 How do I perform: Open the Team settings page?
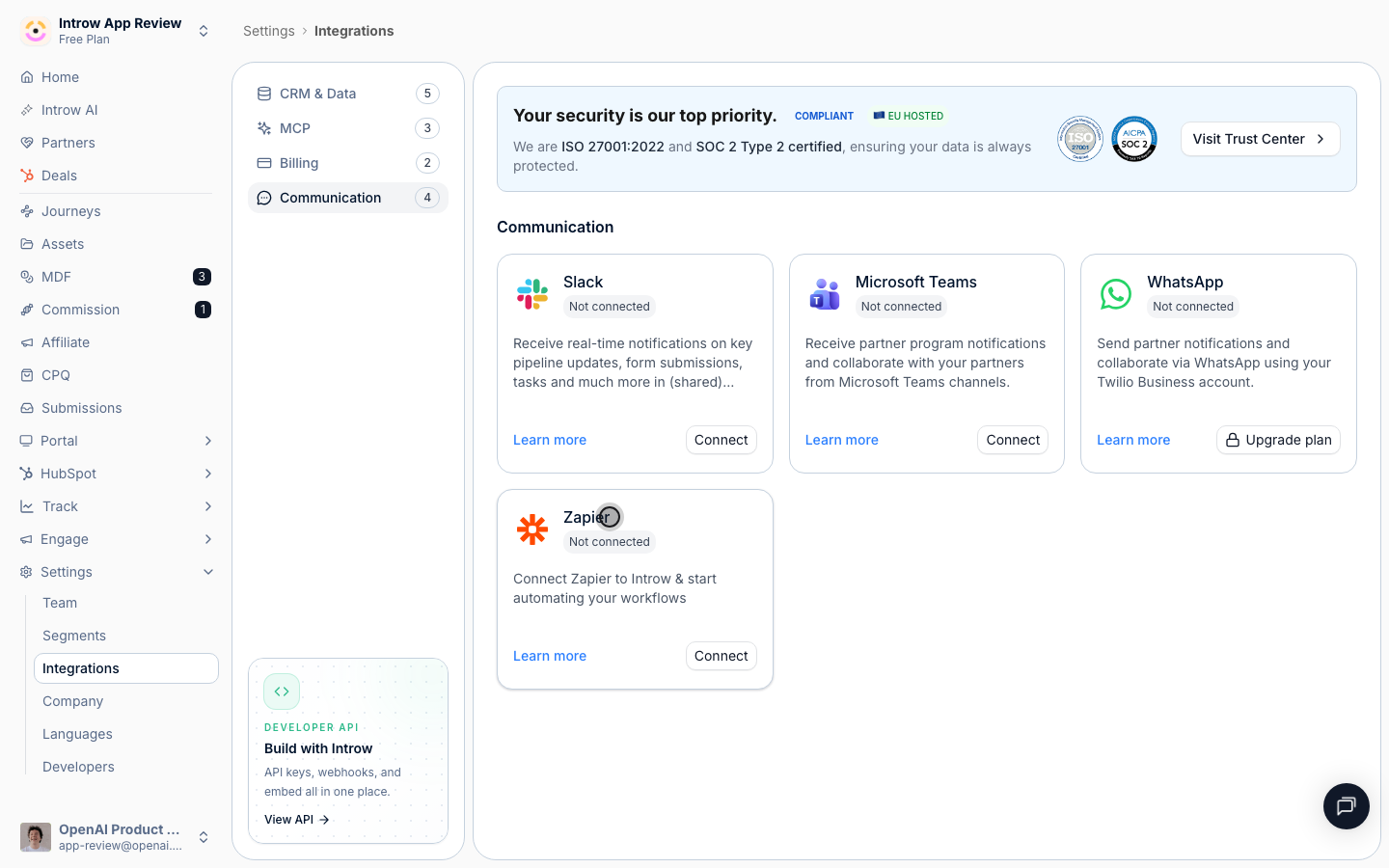126,603
